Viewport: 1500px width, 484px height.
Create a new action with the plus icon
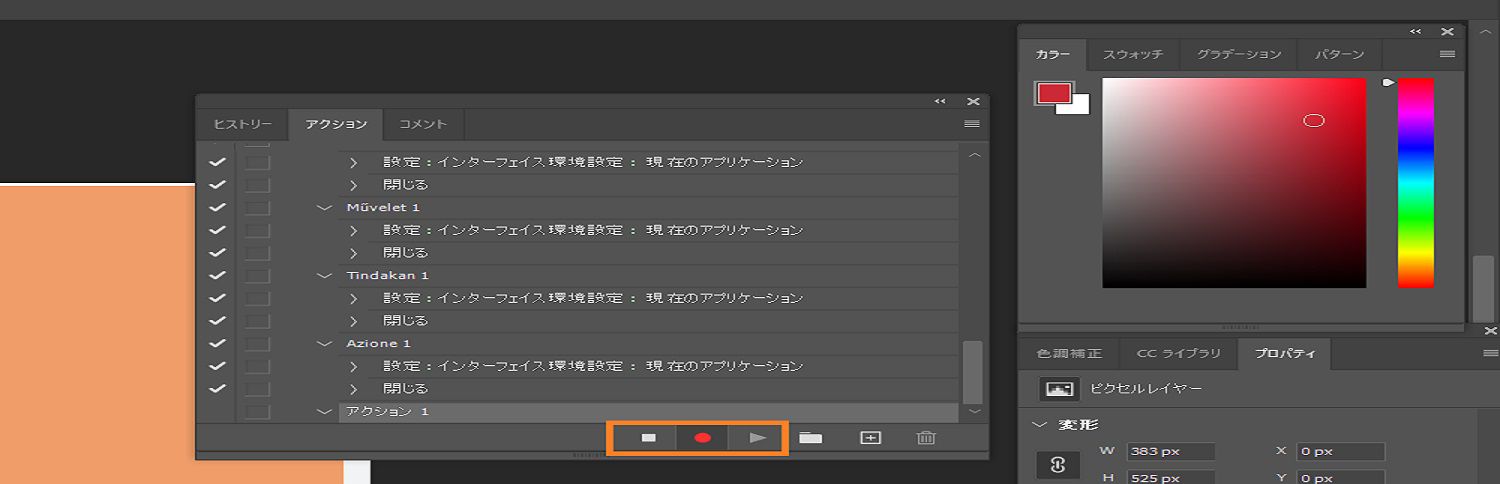click(870, 438)
